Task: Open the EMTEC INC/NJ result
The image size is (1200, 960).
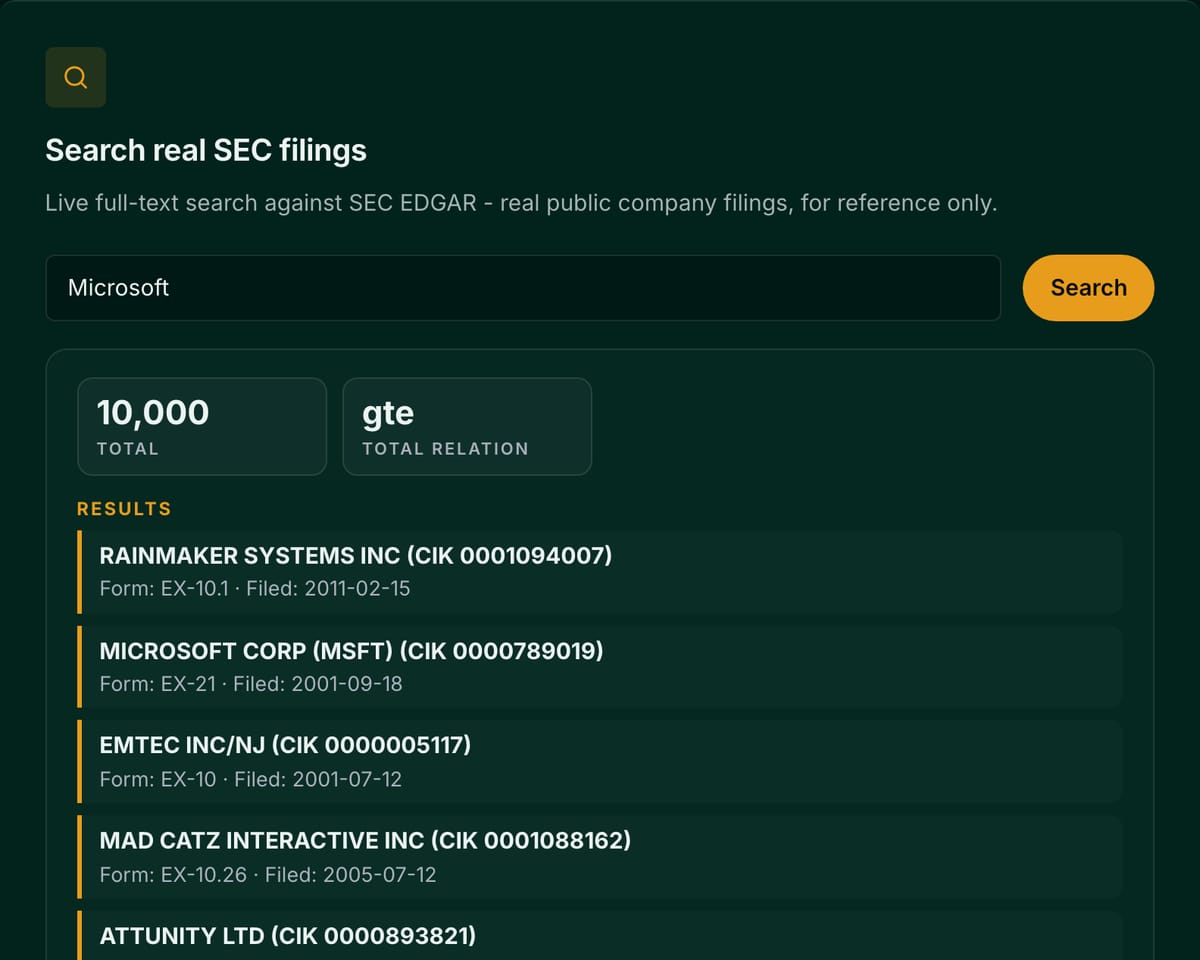Action: pos(600,762)
